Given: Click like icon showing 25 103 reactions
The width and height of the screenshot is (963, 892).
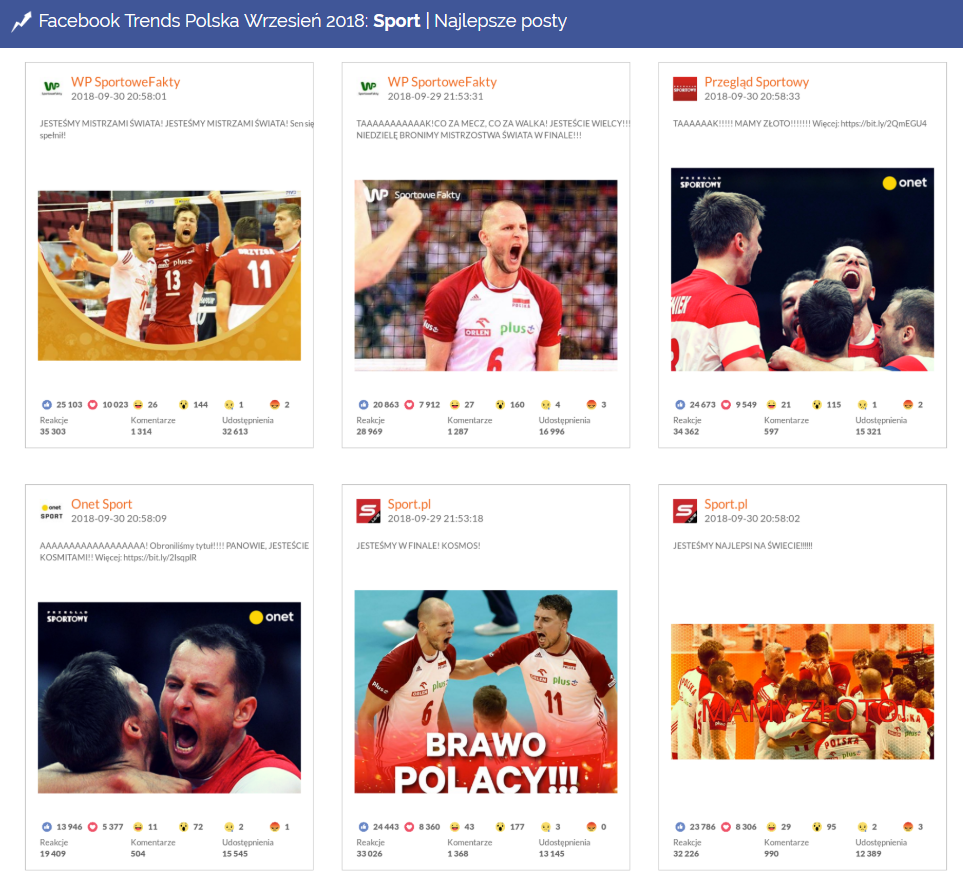Looking at the screenshot, I should [46, 404].
